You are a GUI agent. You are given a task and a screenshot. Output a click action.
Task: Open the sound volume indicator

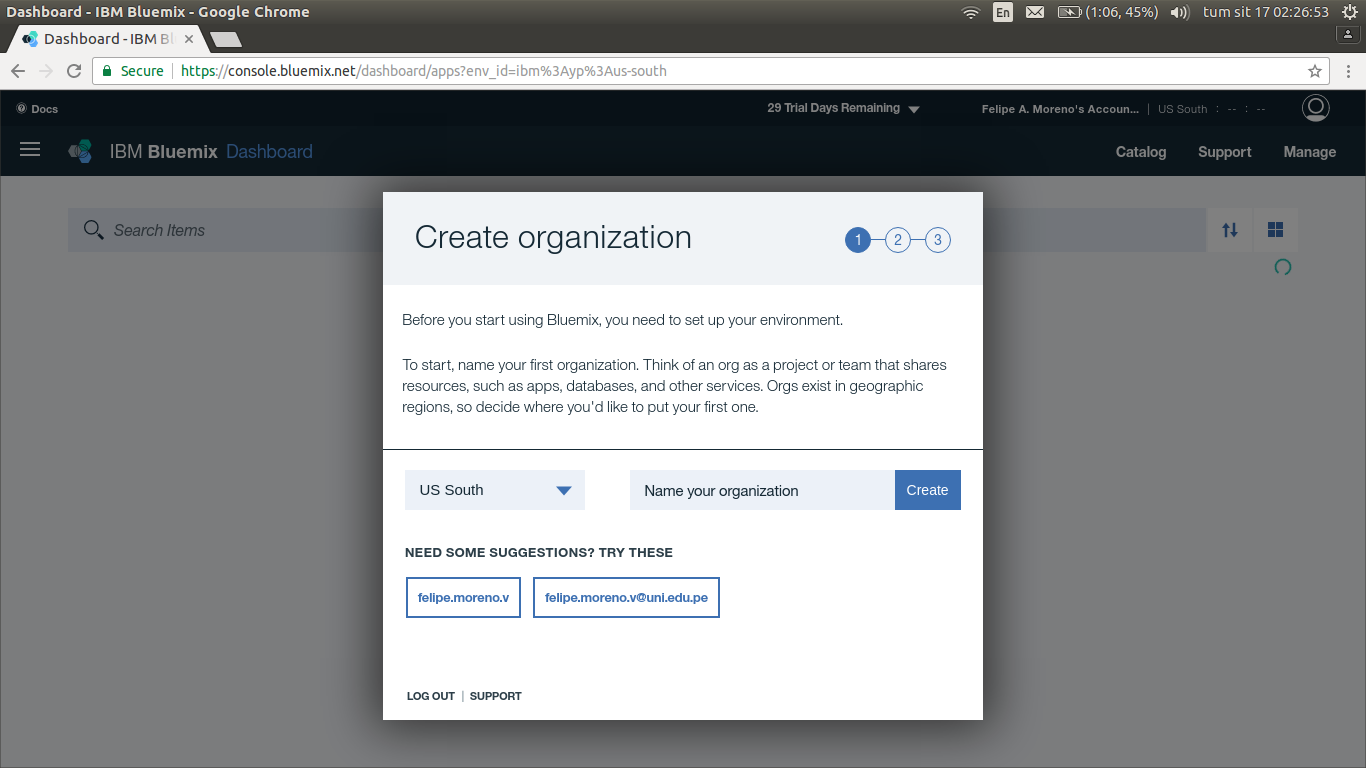(x=1179, y=12)
